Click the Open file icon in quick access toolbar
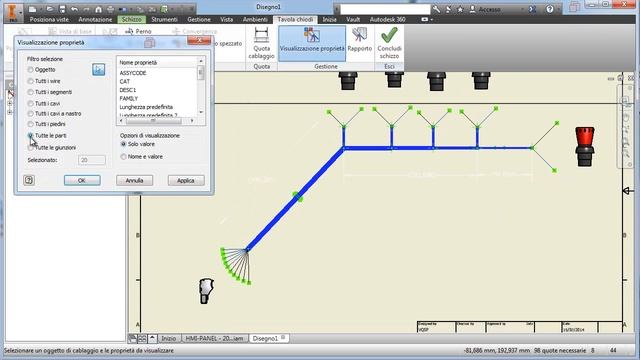Screen dimensions: 640x360 [x=50, y=9]
